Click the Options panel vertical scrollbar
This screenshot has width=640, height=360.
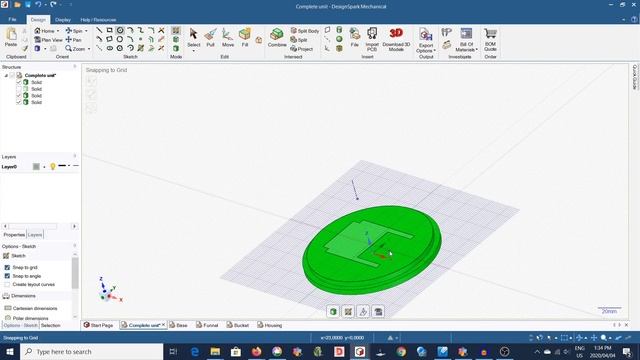pos(75,273)
